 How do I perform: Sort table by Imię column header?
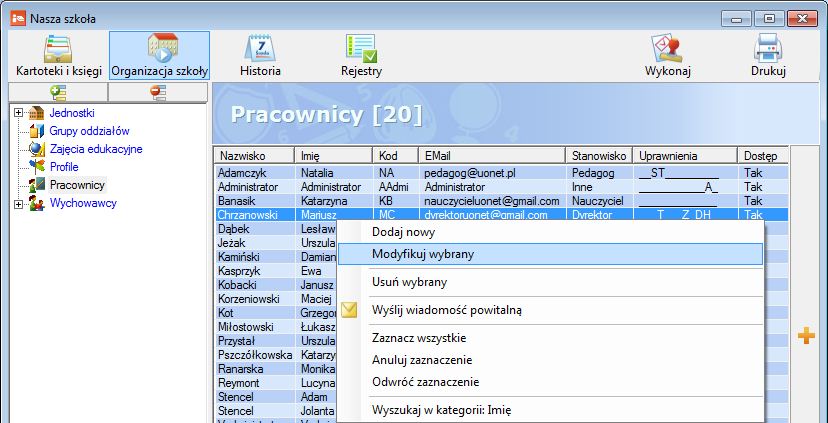tap(333, 156)
